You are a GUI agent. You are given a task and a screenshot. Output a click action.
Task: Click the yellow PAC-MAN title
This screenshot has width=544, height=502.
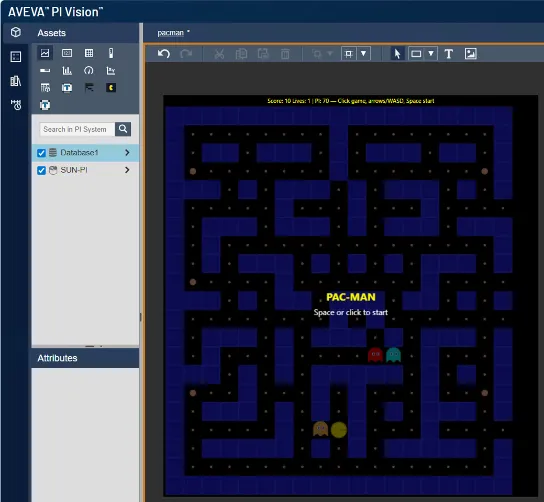[351, 297]
